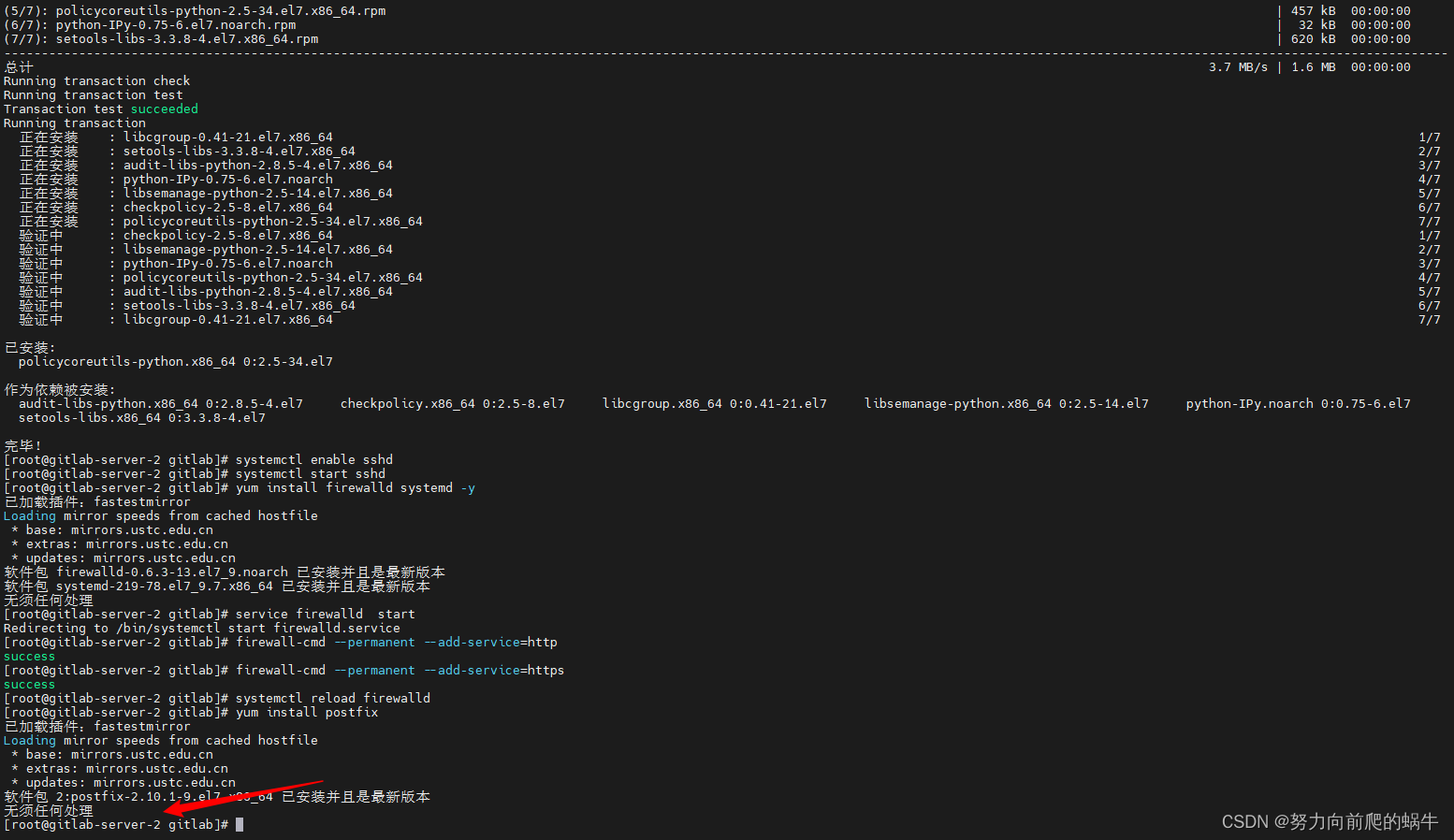
Task: Click the 'yum install firewalld systemd -y' command
Action: point(356,488)
